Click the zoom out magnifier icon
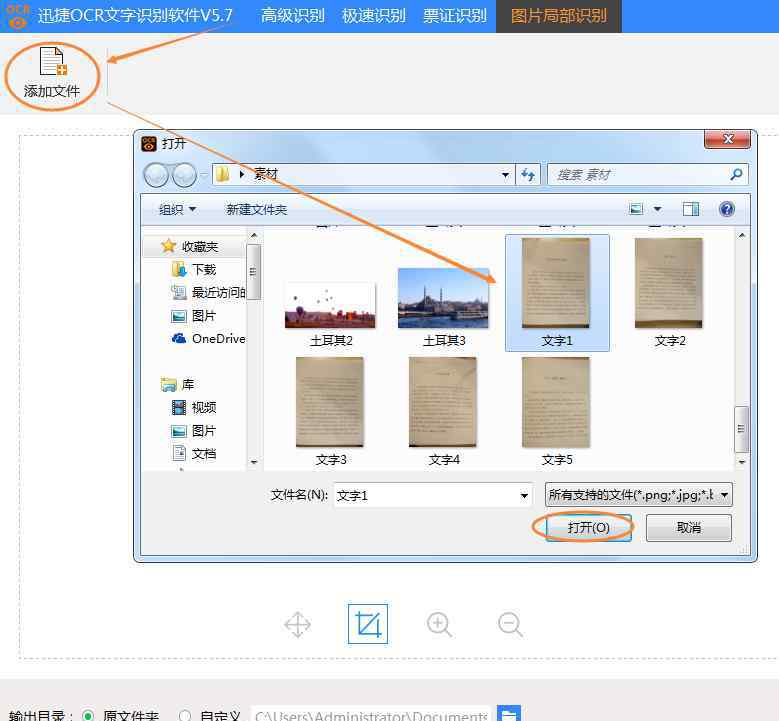The width and height of the screenshot is (779, 721). click(510, 624)
